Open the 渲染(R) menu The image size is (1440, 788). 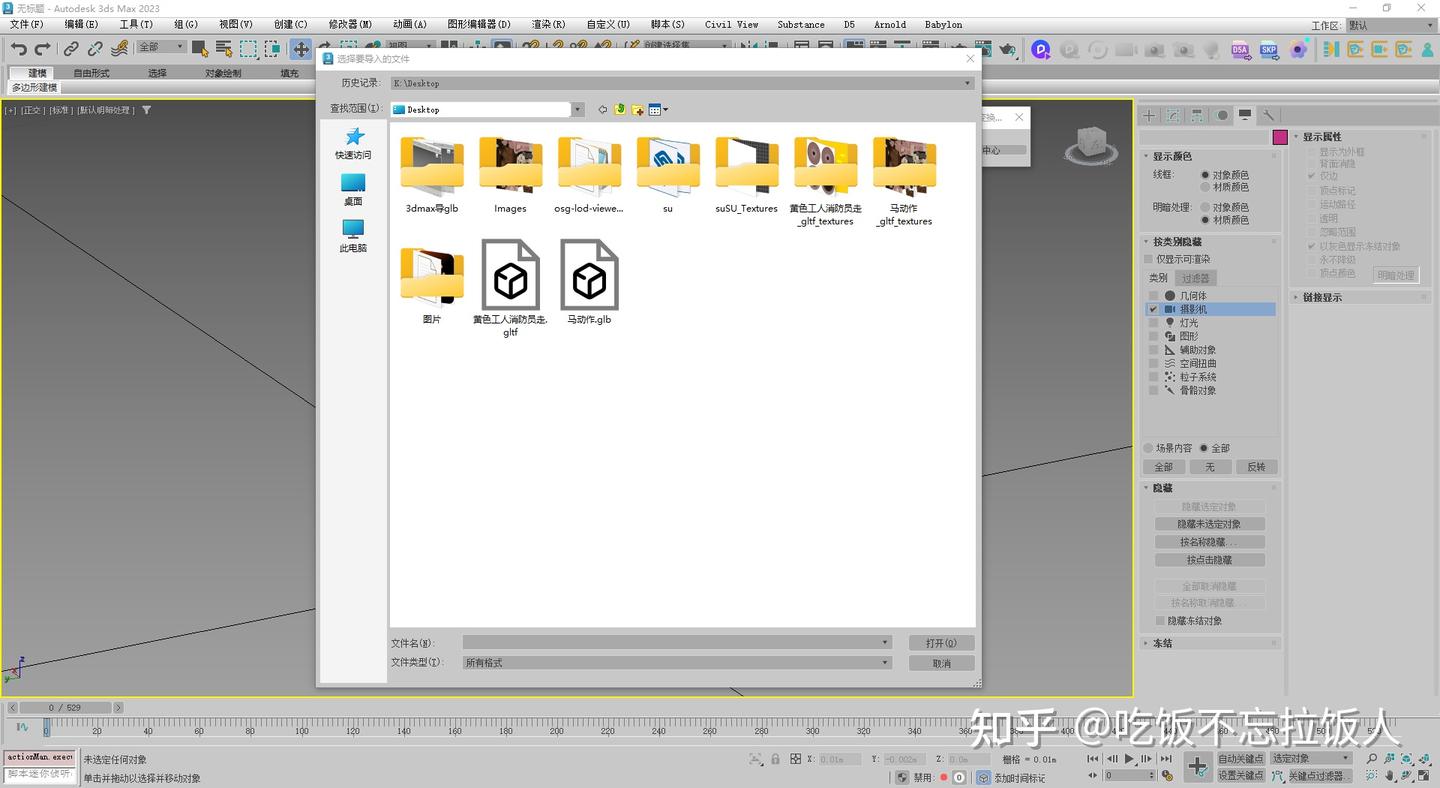(x=548, y=24)
